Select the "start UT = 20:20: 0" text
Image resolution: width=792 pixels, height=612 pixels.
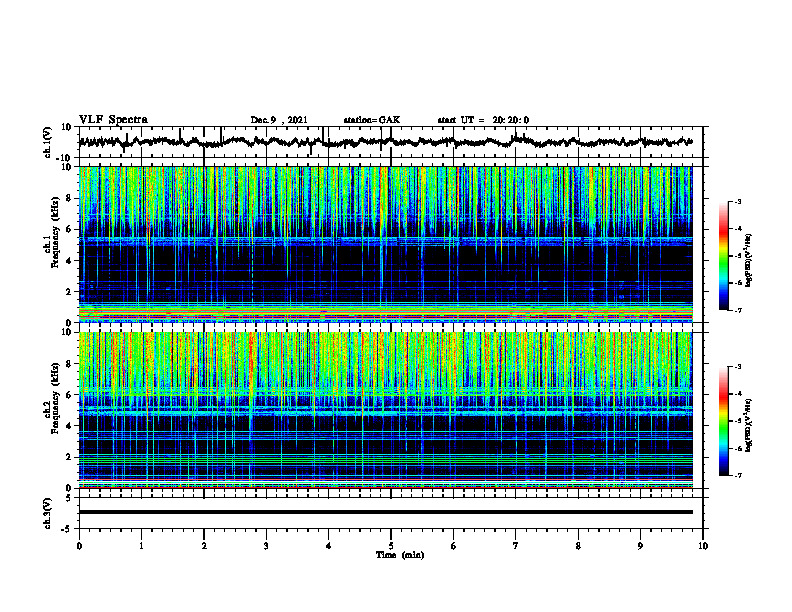coord(483,120)
